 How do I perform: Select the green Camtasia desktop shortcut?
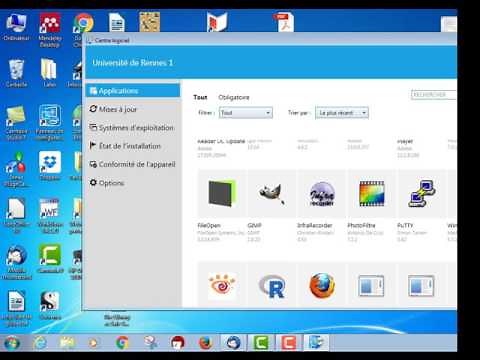[x=50, y=258]
